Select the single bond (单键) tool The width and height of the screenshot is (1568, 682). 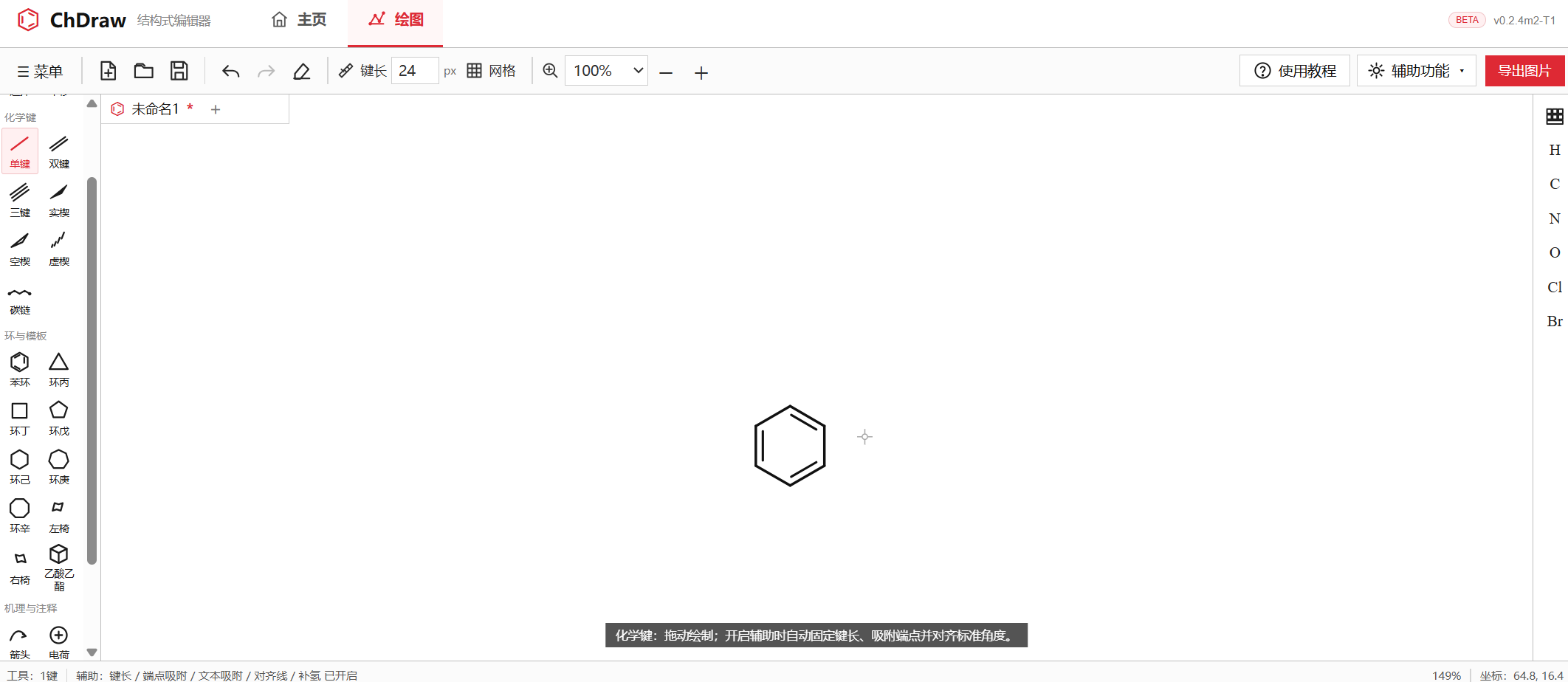(20, 151)
